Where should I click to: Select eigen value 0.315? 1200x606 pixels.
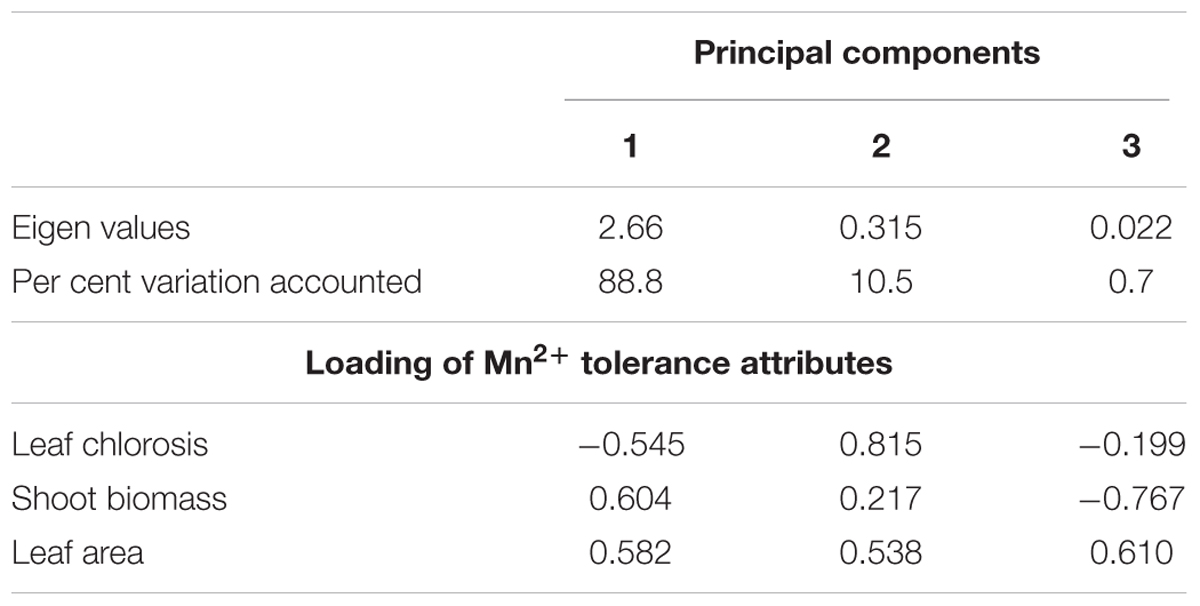click(880, 228)
